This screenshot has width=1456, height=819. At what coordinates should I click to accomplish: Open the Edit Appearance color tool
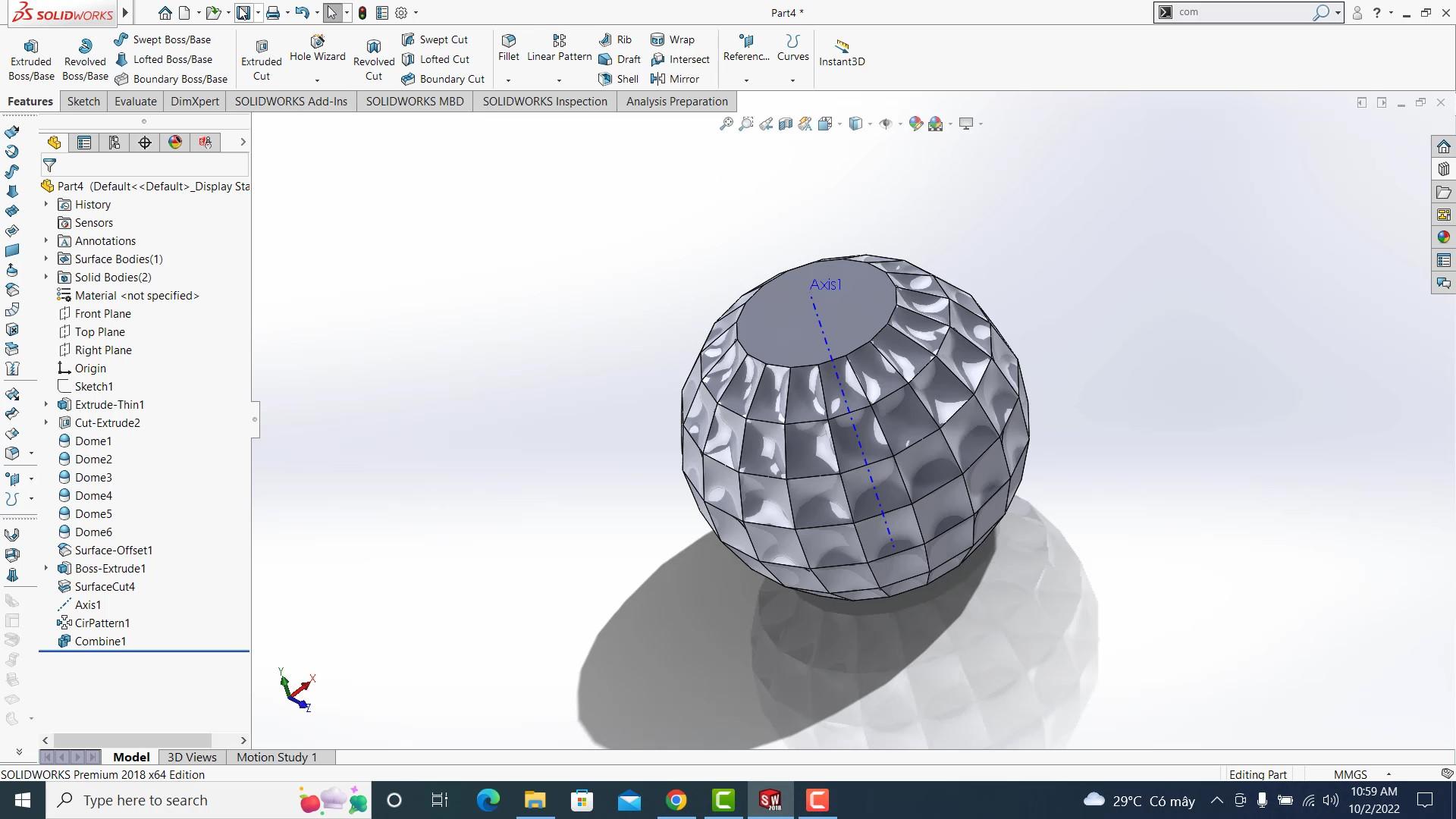pyautogui.click(x=915, y=124)
